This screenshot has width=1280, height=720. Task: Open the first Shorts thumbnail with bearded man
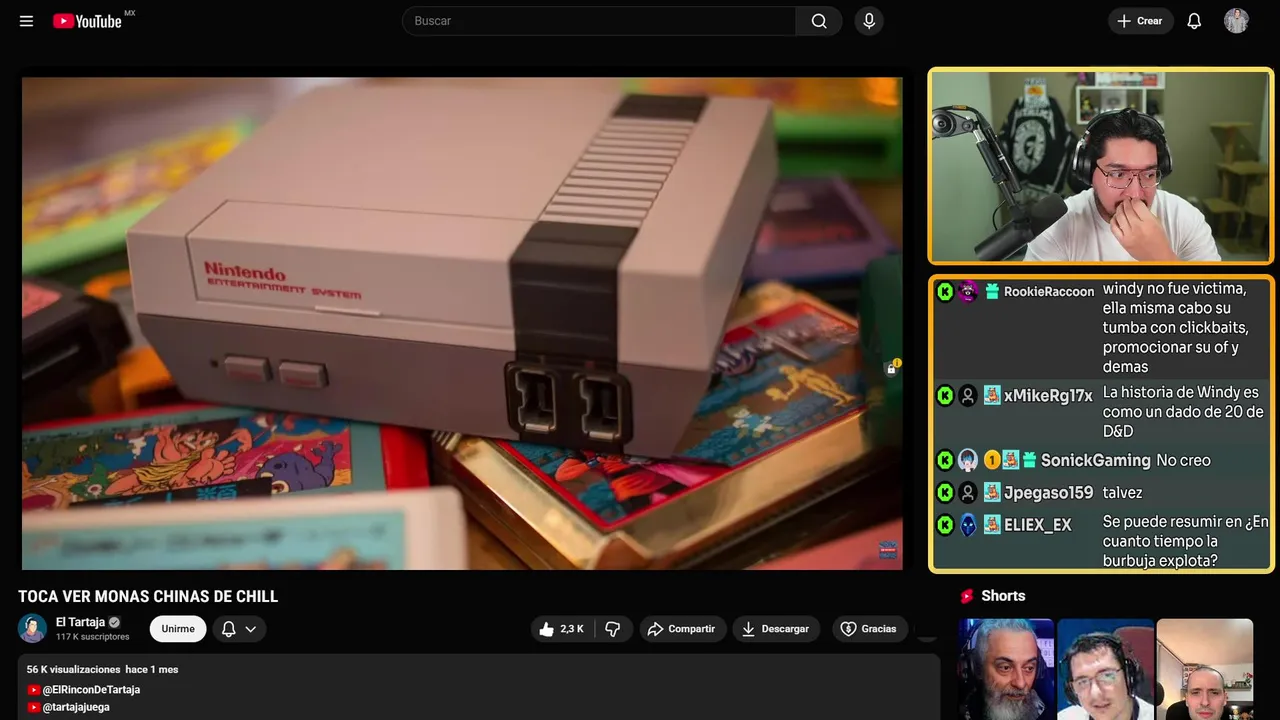1006,669
